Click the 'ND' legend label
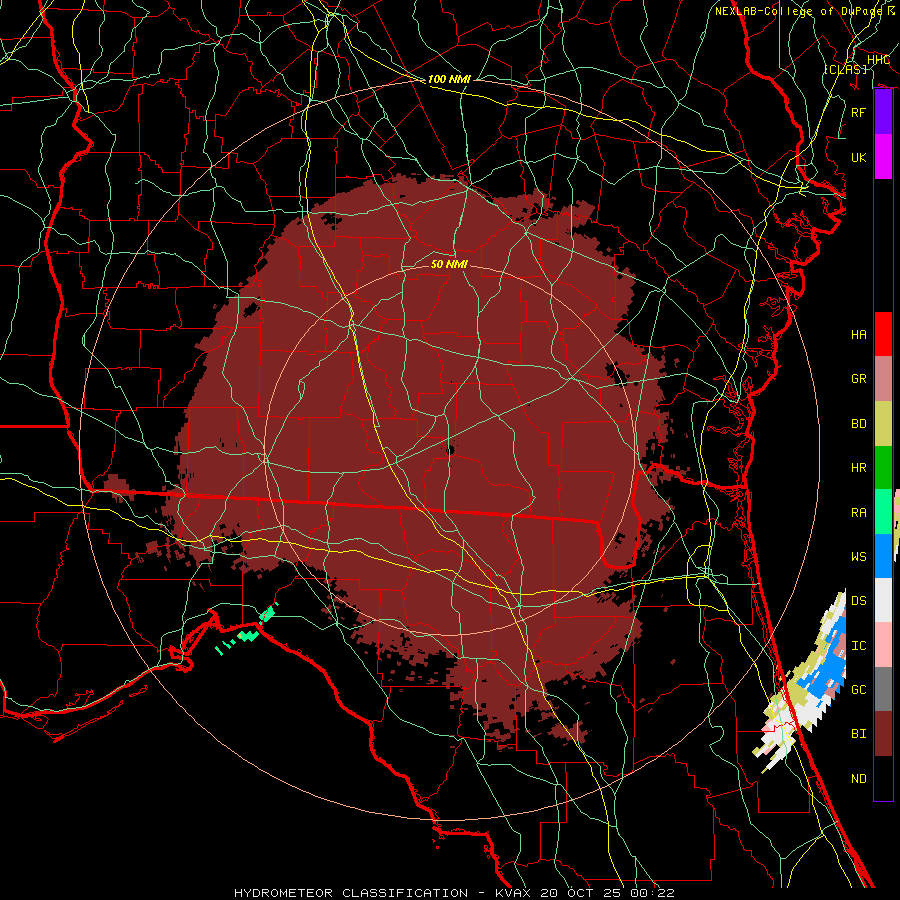The width and height of the screenshot is (900, 900). 858,778
